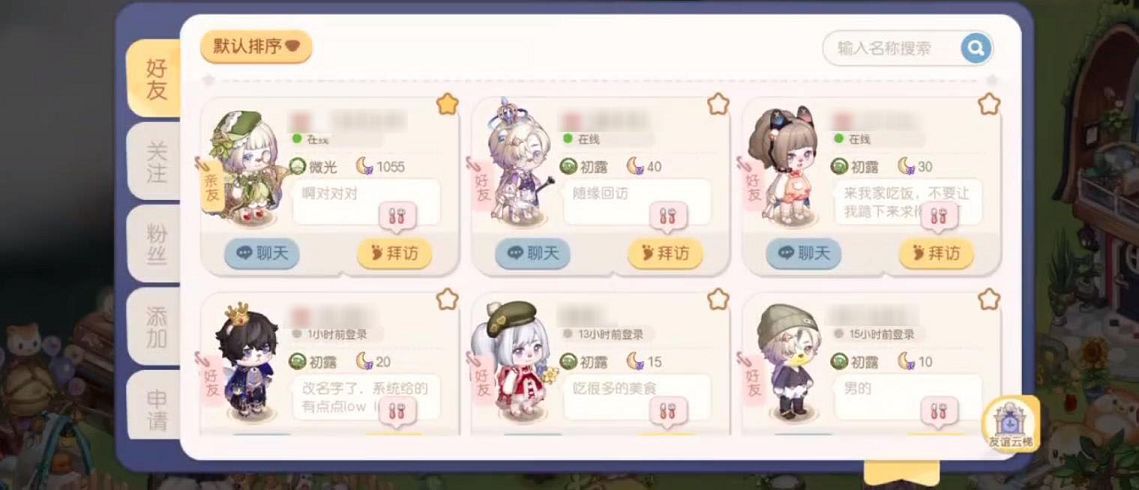Click 聊天 button on 微光 friend card
Screen dimensions: 1139x490
(262, 253)
